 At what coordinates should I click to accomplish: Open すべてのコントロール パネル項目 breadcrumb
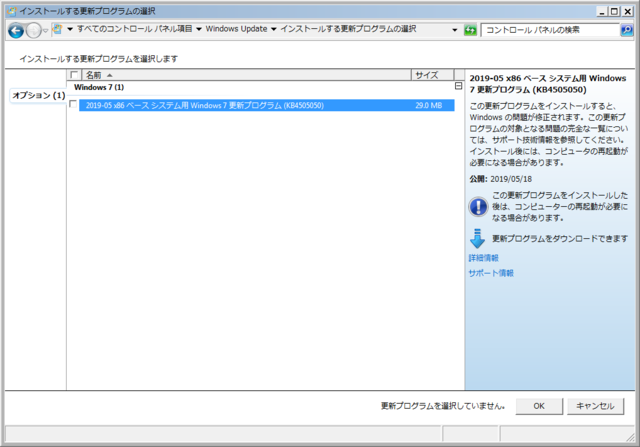click(x=135, y=29)
